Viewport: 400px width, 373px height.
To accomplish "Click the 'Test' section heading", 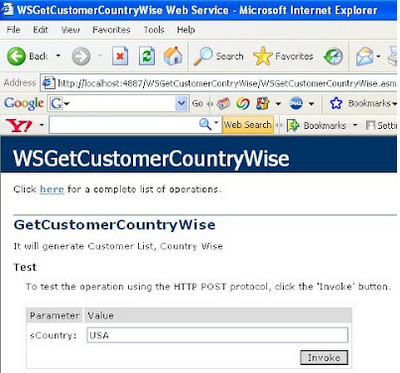I will click(25, 267).
